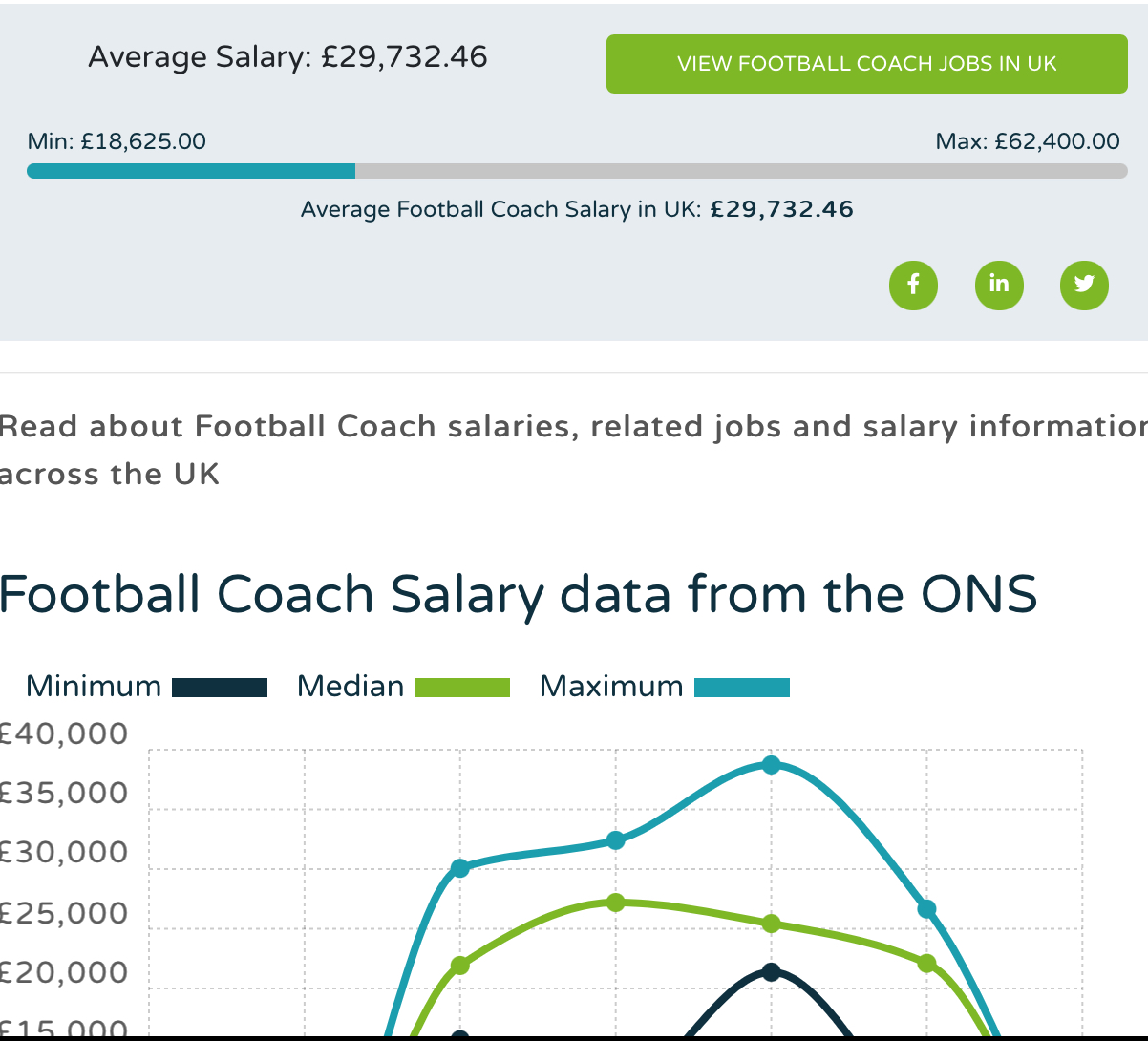
Task: Click the teal Maximum legend swatch
Action: pyautogui.click(x=742, y=688)
